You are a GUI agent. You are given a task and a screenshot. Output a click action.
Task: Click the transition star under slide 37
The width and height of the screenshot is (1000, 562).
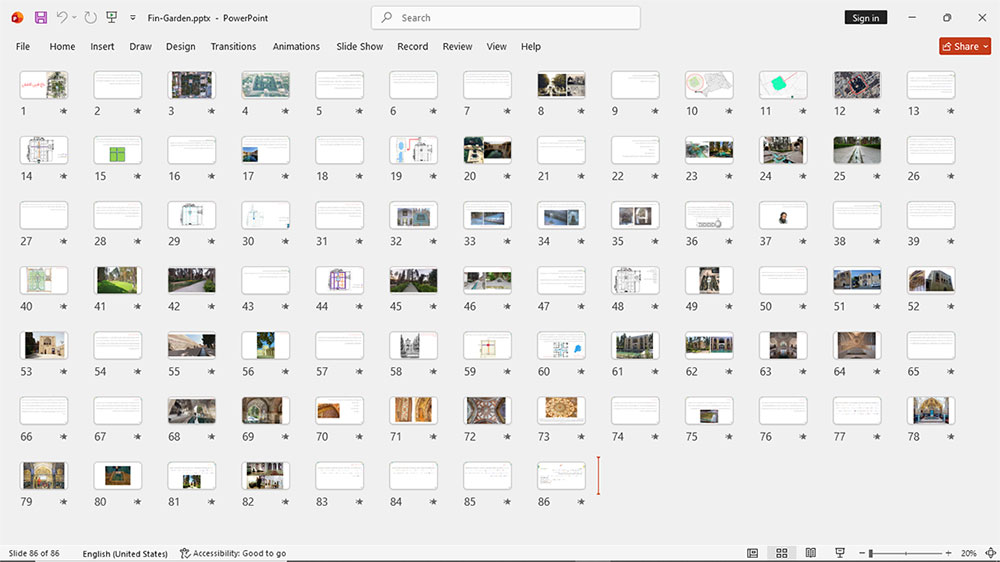[x=803, y=241]
